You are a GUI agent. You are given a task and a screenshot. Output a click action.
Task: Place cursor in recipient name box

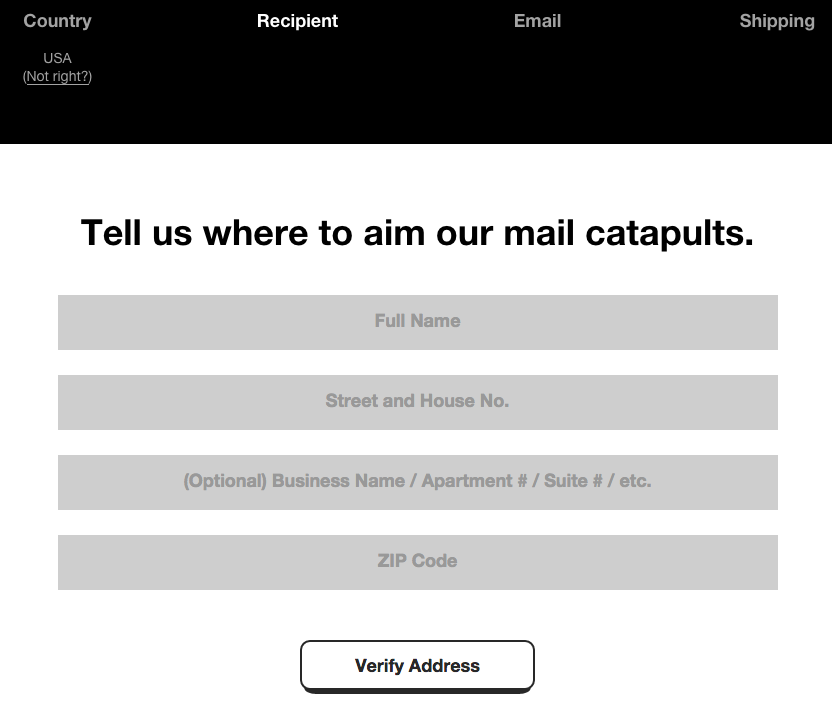coord(417,322)
